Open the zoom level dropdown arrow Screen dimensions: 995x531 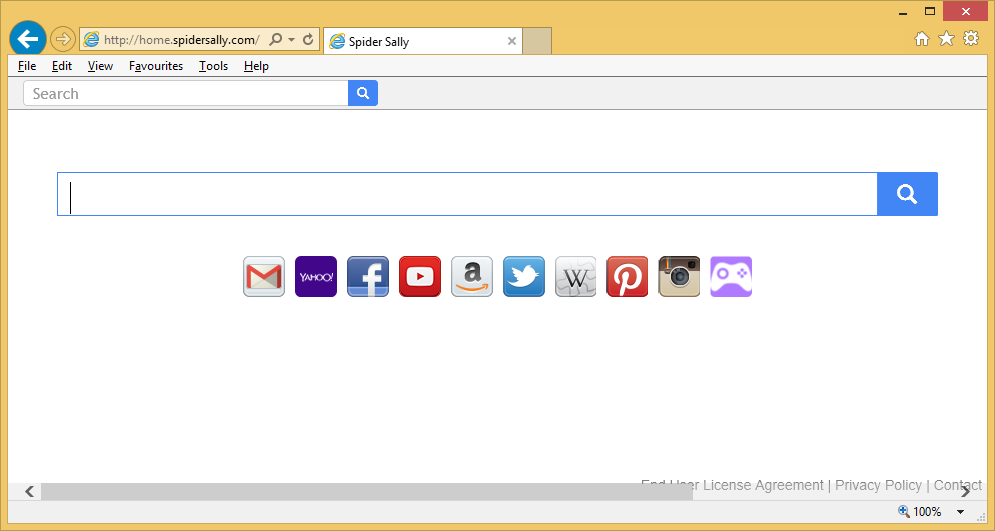tap(960, 512)
